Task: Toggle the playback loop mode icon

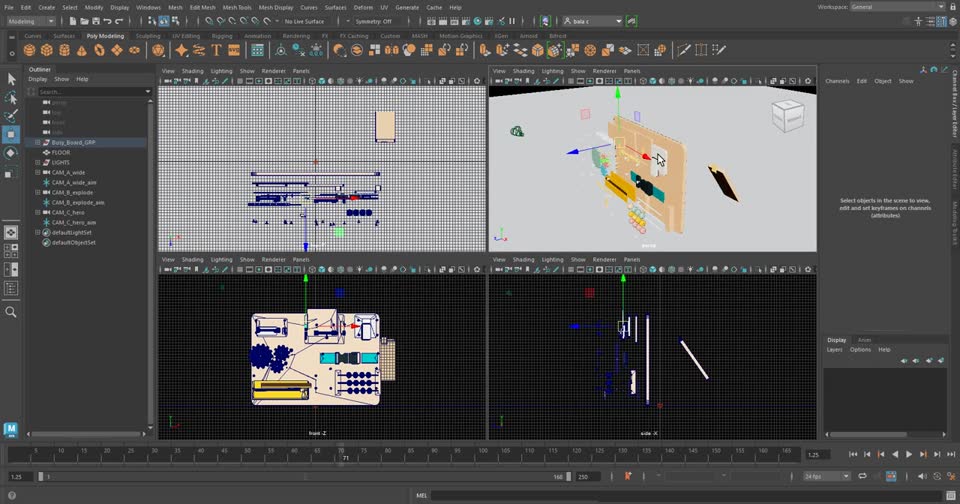Action: 863,476
